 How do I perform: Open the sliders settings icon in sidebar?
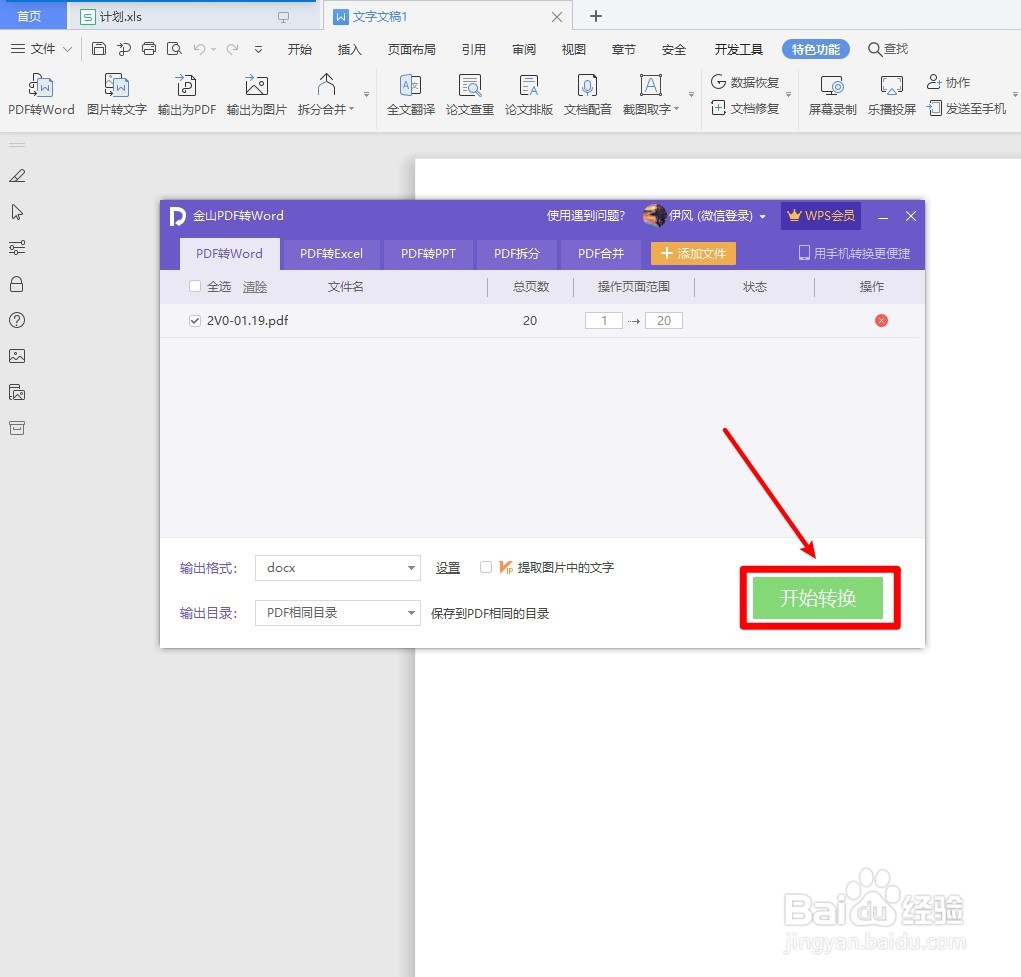(17, 248)
